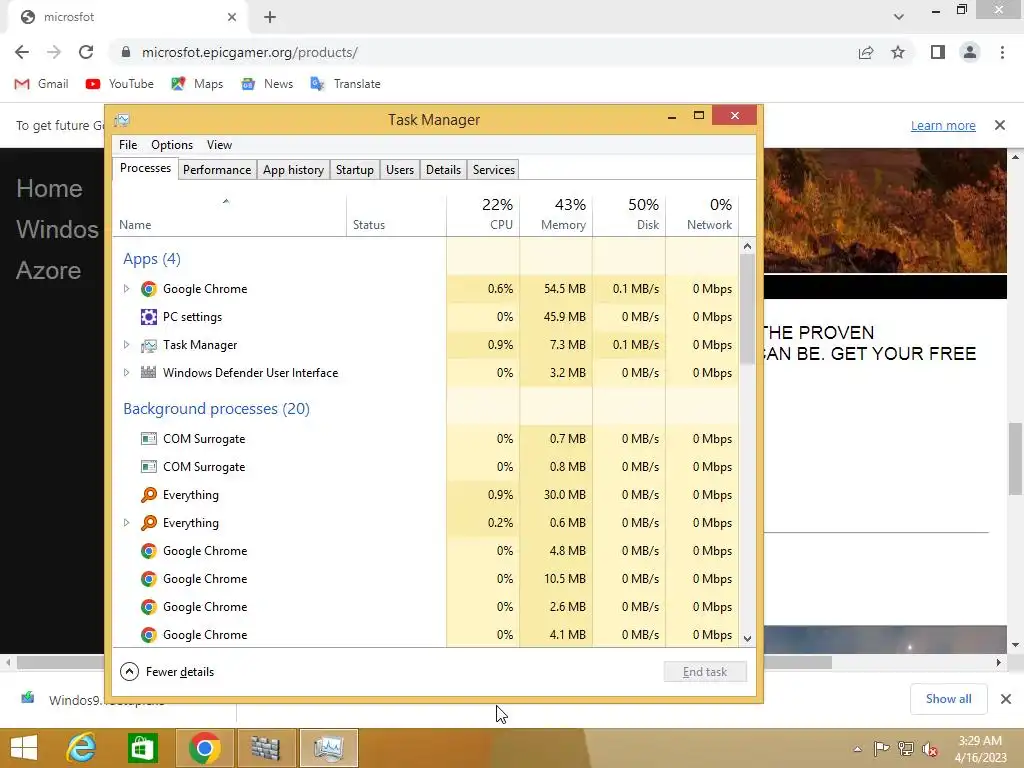Viewport: 1024px width, 768px height.
Task: Click the End task button
Action: (x=705, y=671)
